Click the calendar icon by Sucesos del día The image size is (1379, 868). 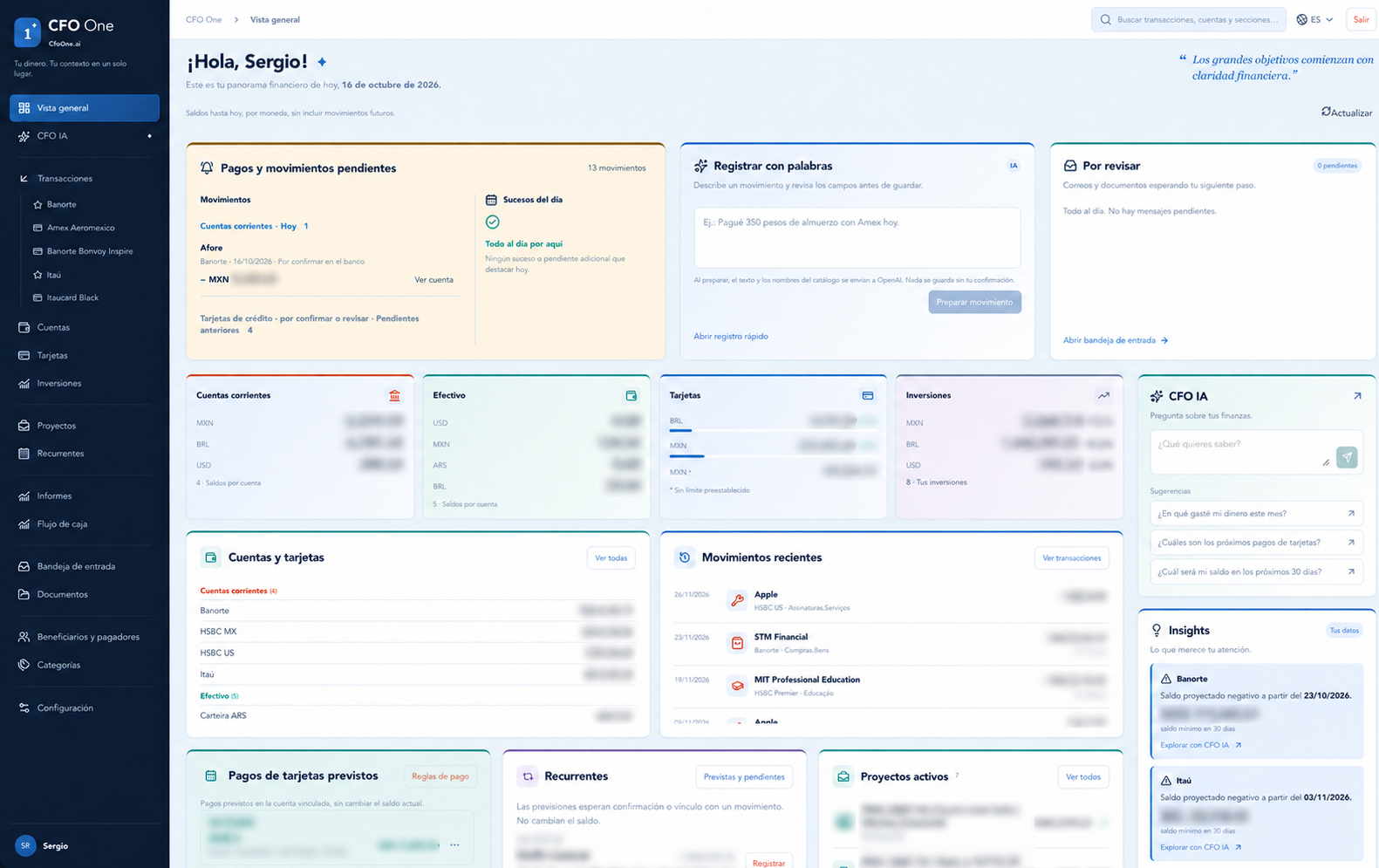pos(491,200)
